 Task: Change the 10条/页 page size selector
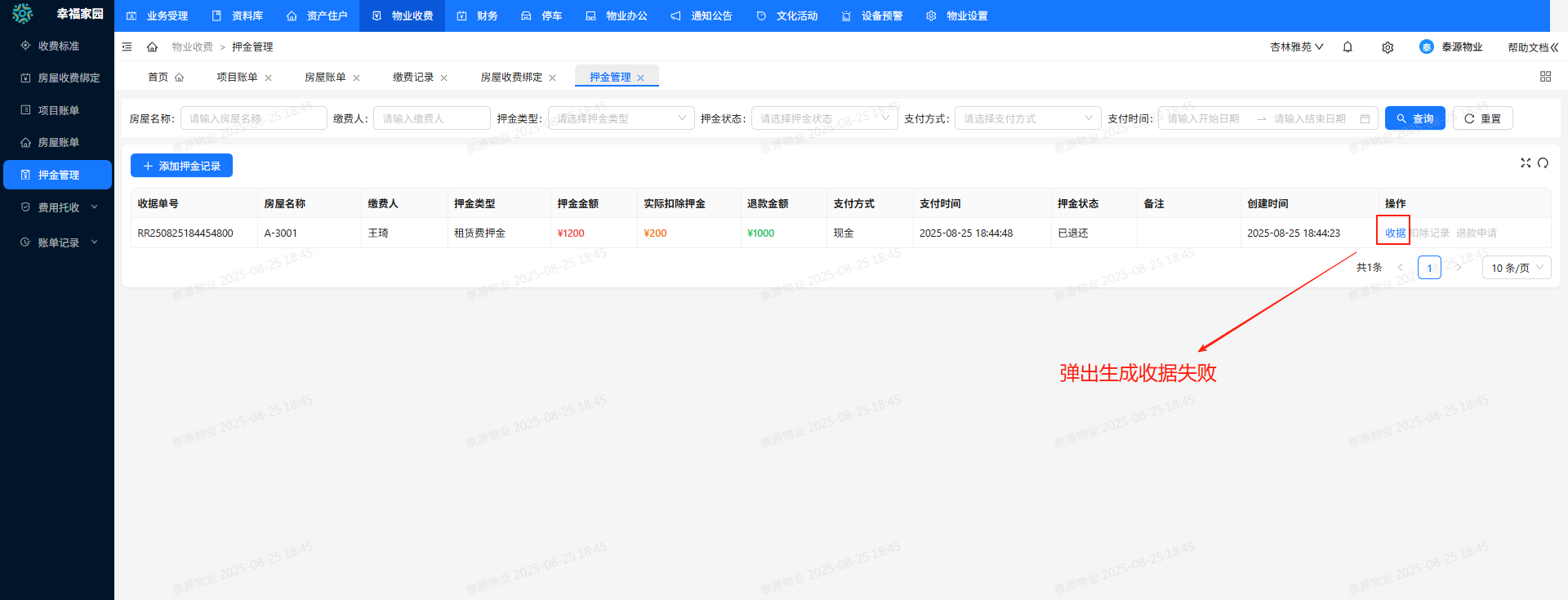(1516, 268)
